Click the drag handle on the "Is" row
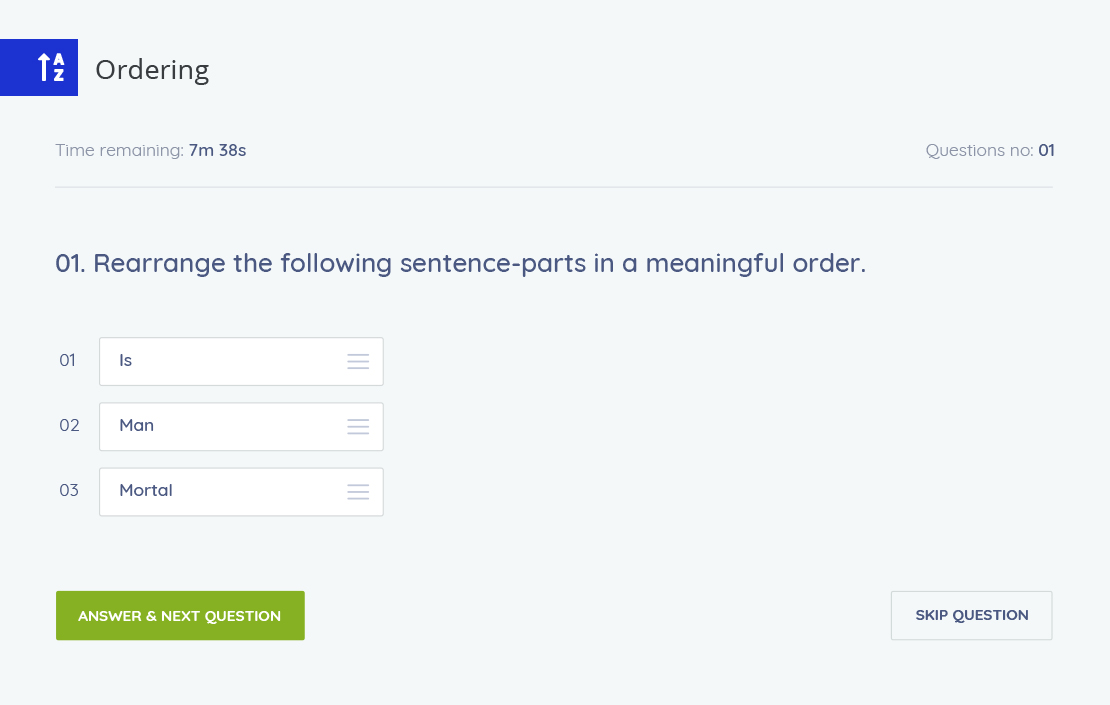 click(358, 361)
